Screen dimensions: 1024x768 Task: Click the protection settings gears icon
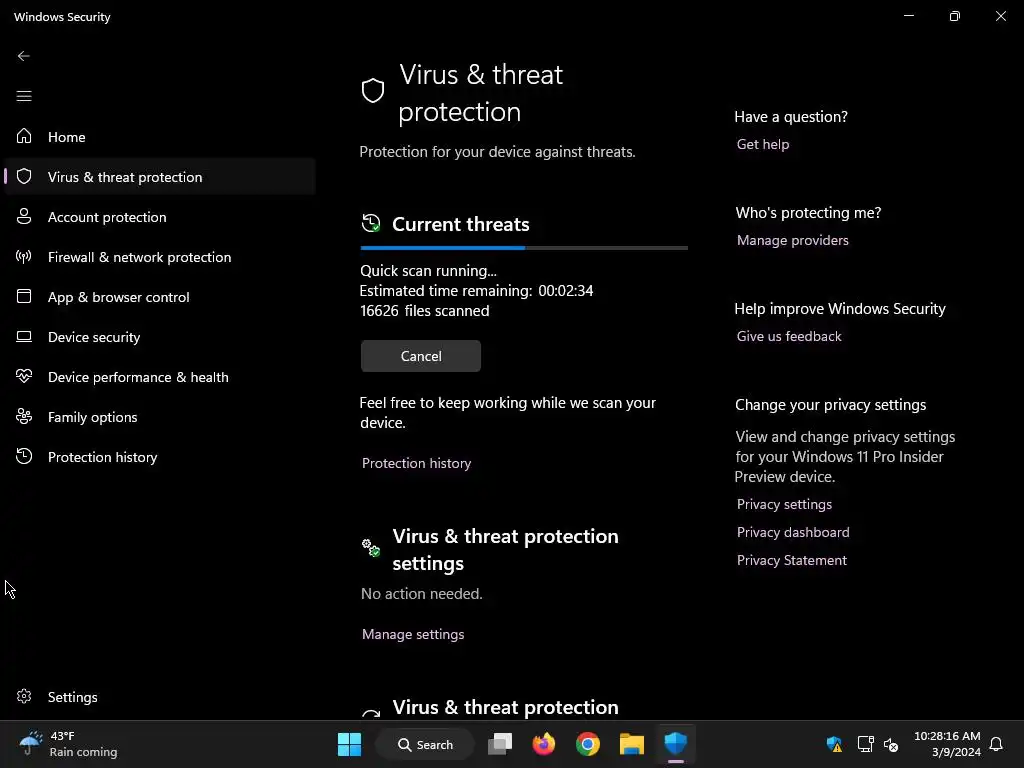coord(371,548)
